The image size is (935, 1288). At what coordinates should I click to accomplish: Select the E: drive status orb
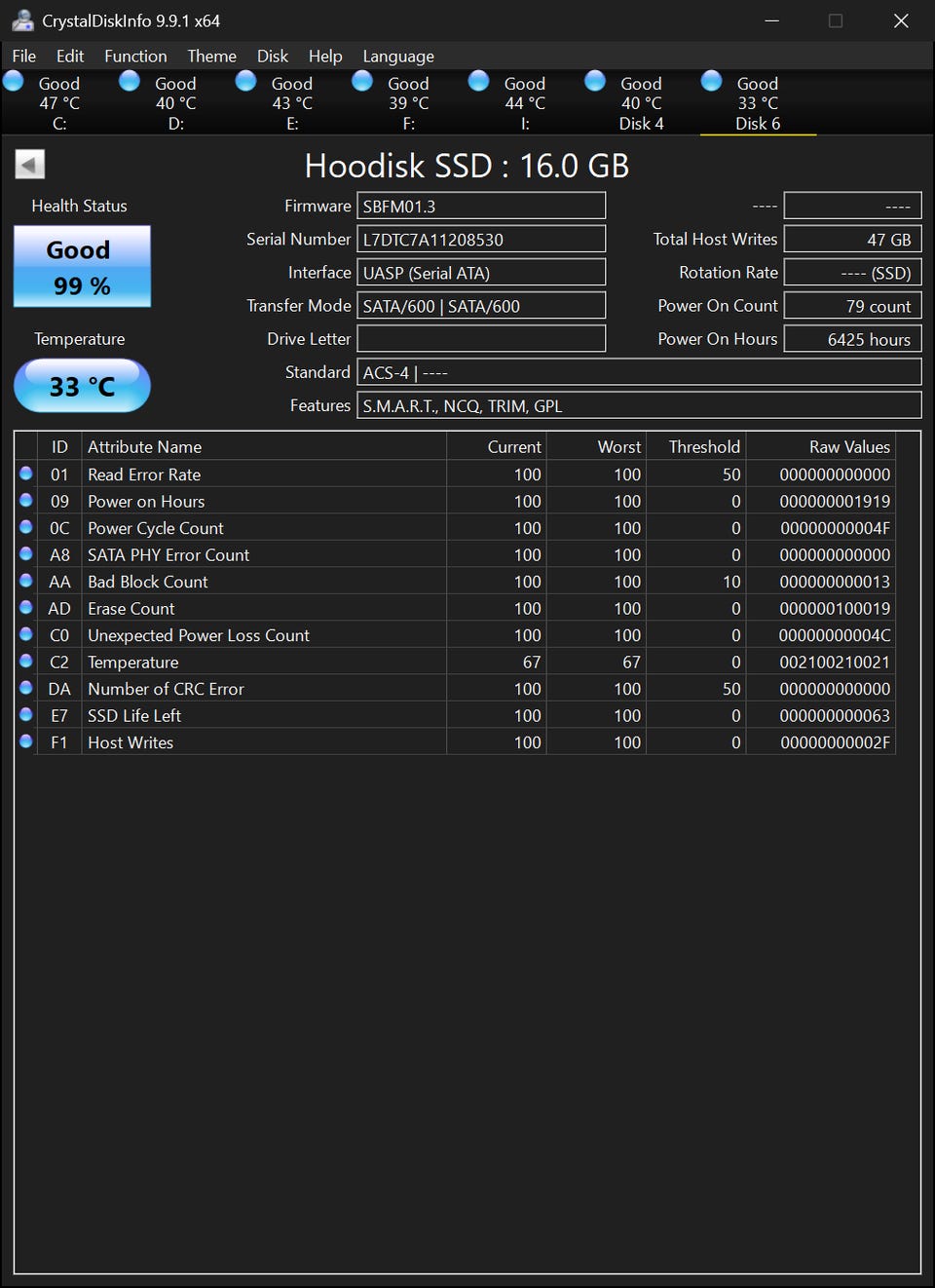pyautogui.click(x=246, y=81)
